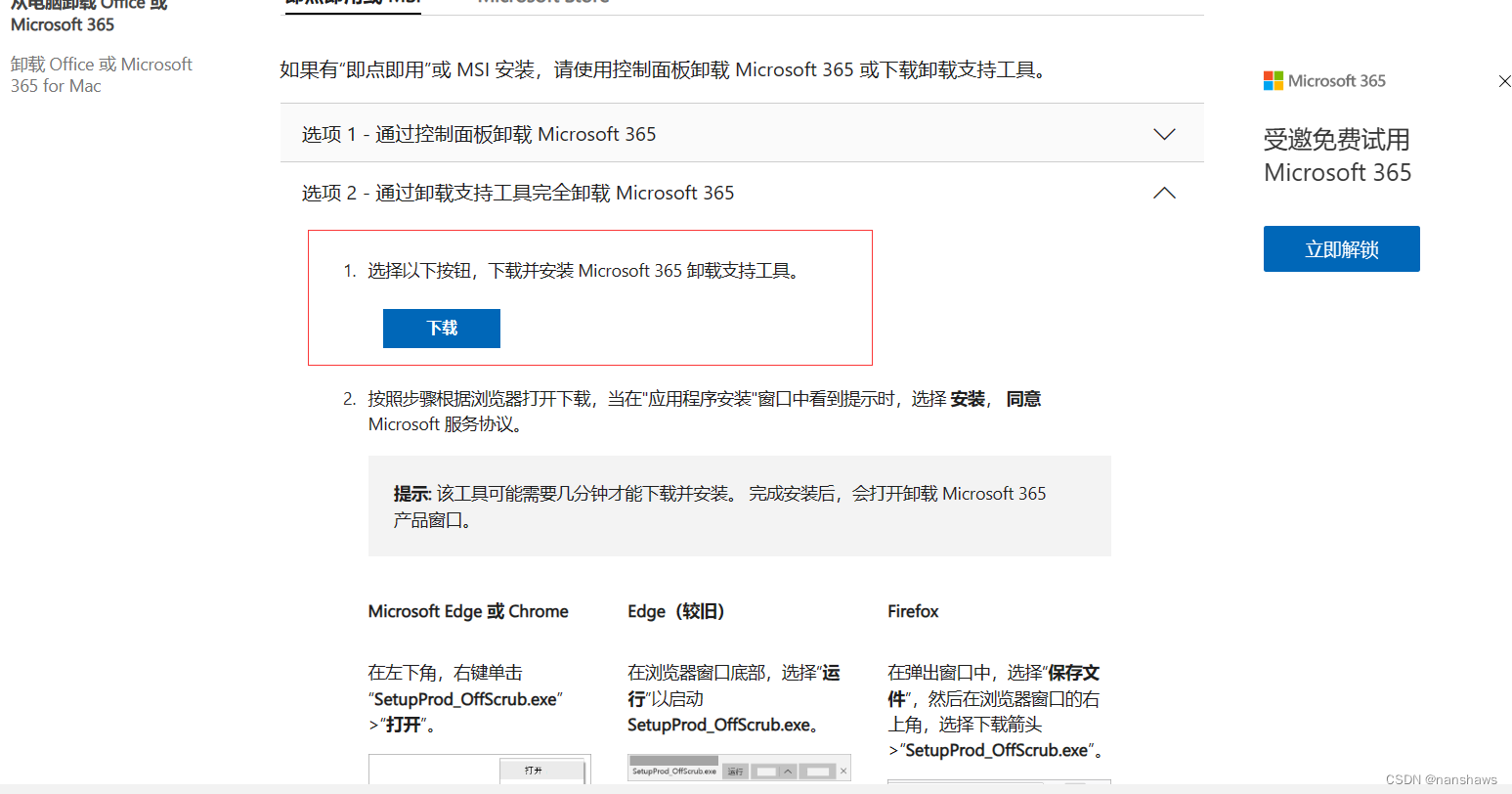
Task: Select heading 选项 2 - 通过卸载支持工具完全卸载
Action: [518, 193]
